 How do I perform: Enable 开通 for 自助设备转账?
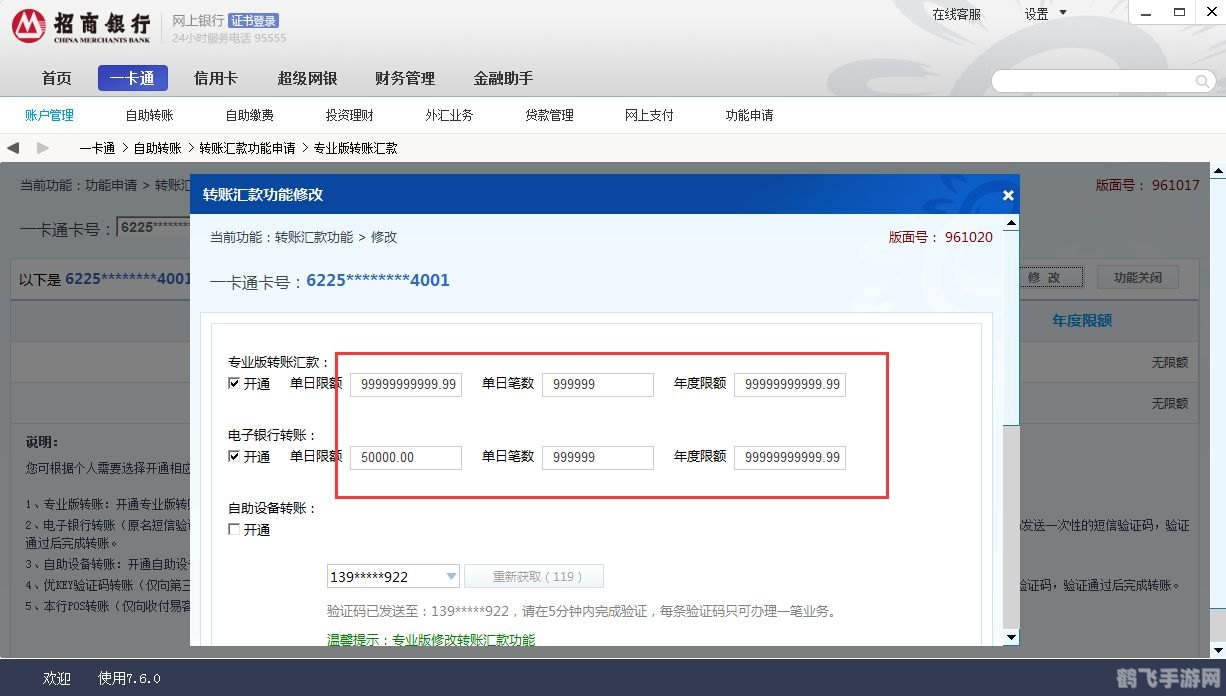coord(233,530)
